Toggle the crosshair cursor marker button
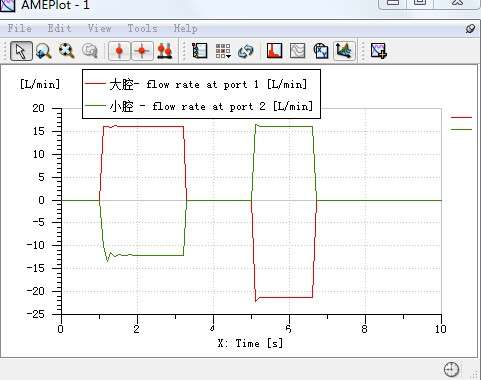 pos(142,51)
